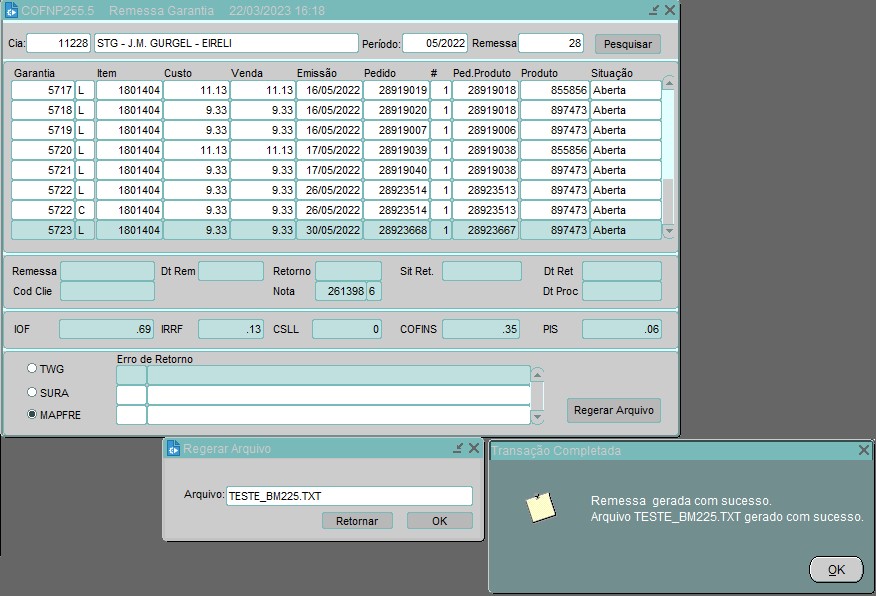Image resolution: width=876 pixels, height=596 pixels.
Task: Select the SURA radio option
Action: click(x=32, y=392)
